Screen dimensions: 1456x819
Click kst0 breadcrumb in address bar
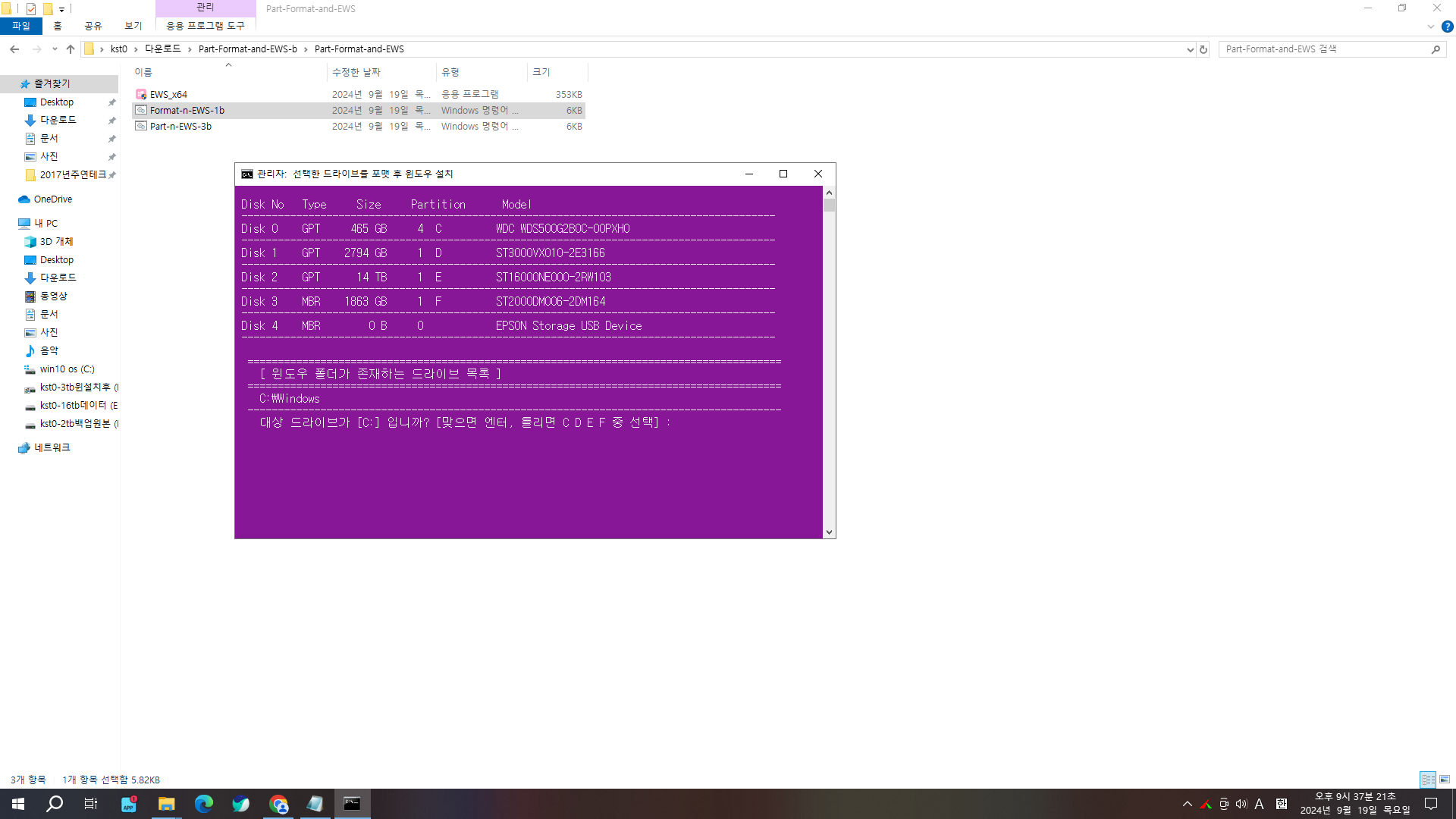119,49
